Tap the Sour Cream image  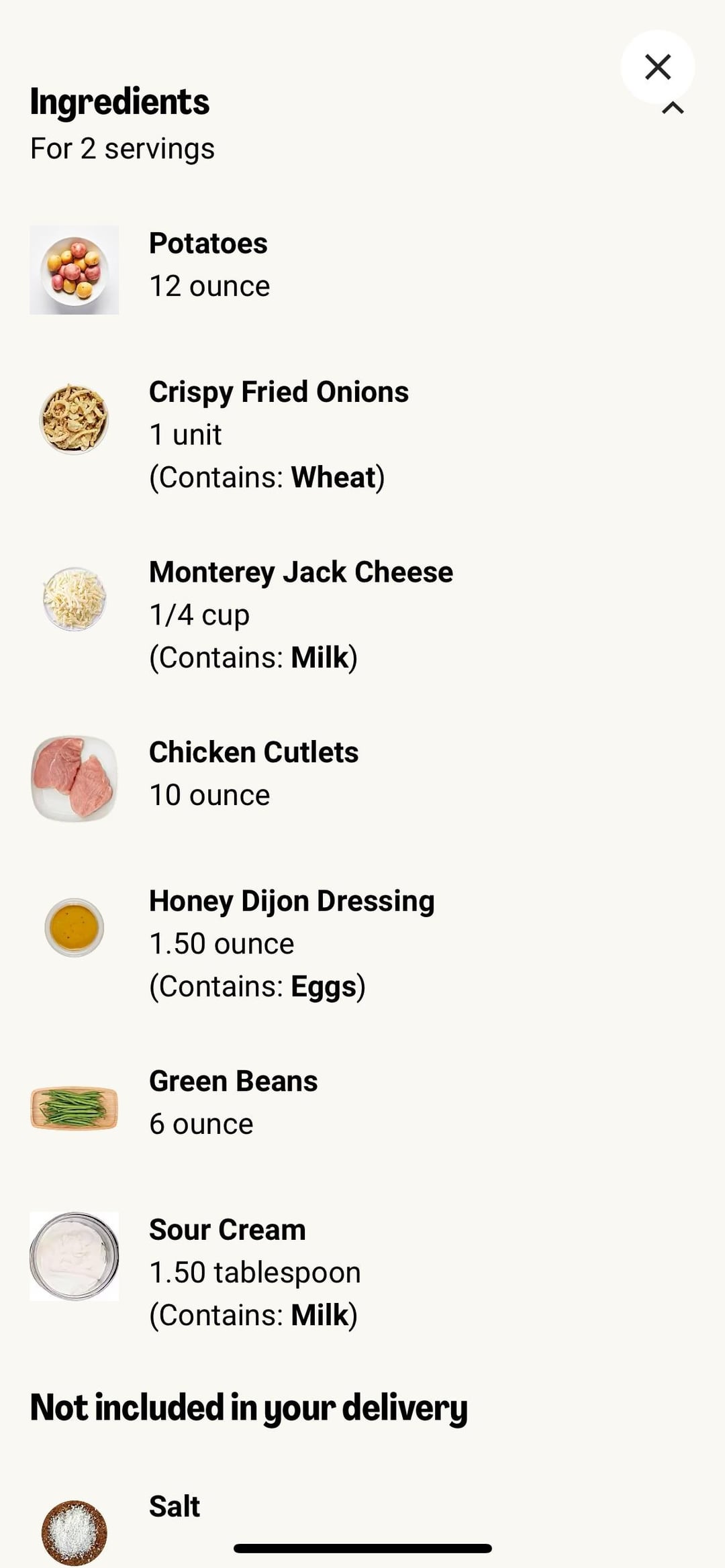[x=74, y=1256]
